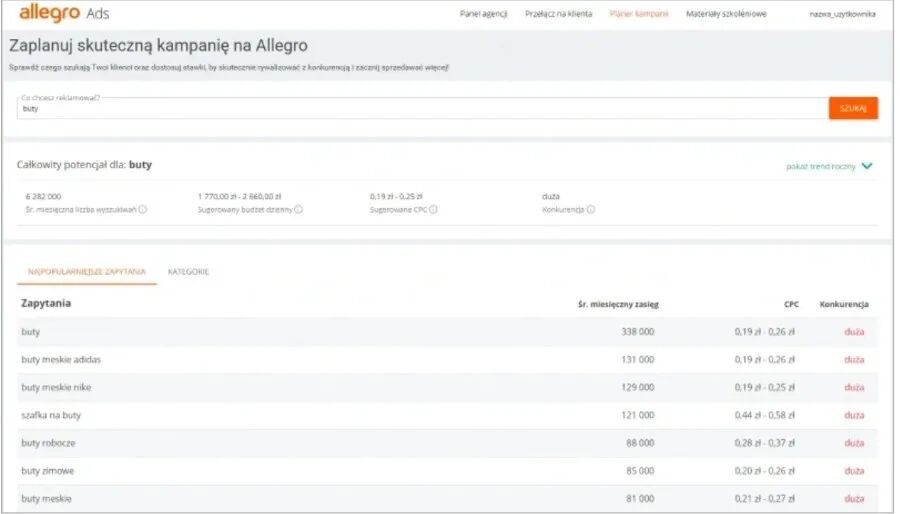Open Materiały szkoleniowe navigation link
This screenshot has height=514, width=900.
726,14
